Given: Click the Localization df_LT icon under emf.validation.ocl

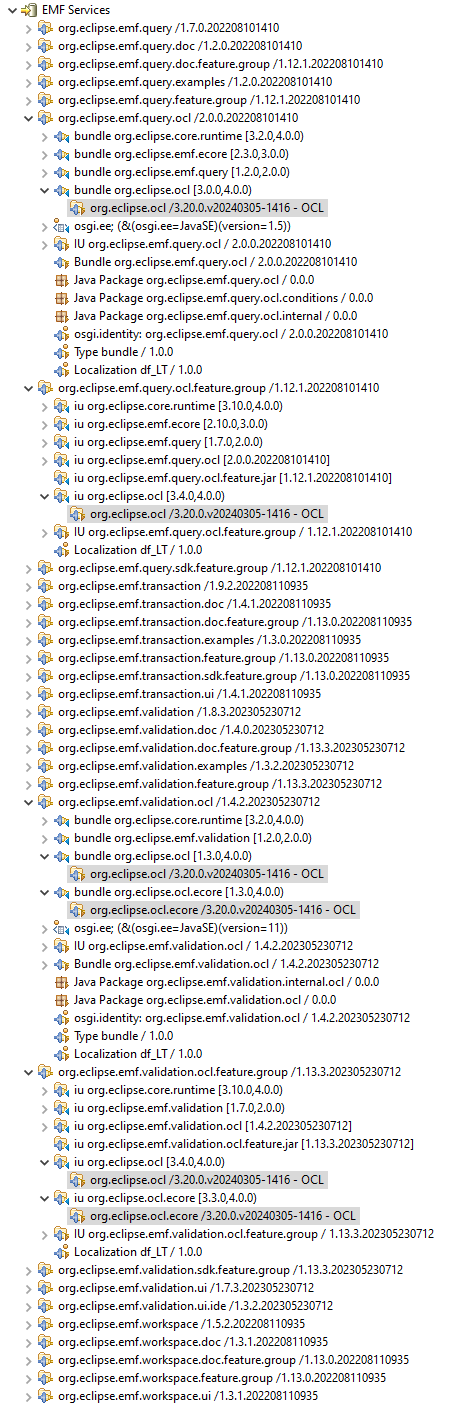Looking at the screenshot, I should pos(61,1054).
